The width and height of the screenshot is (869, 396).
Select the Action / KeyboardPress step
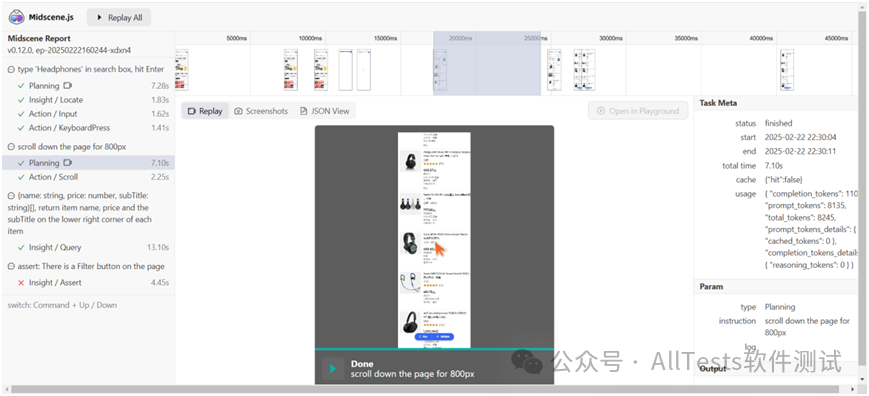[88, 127]
